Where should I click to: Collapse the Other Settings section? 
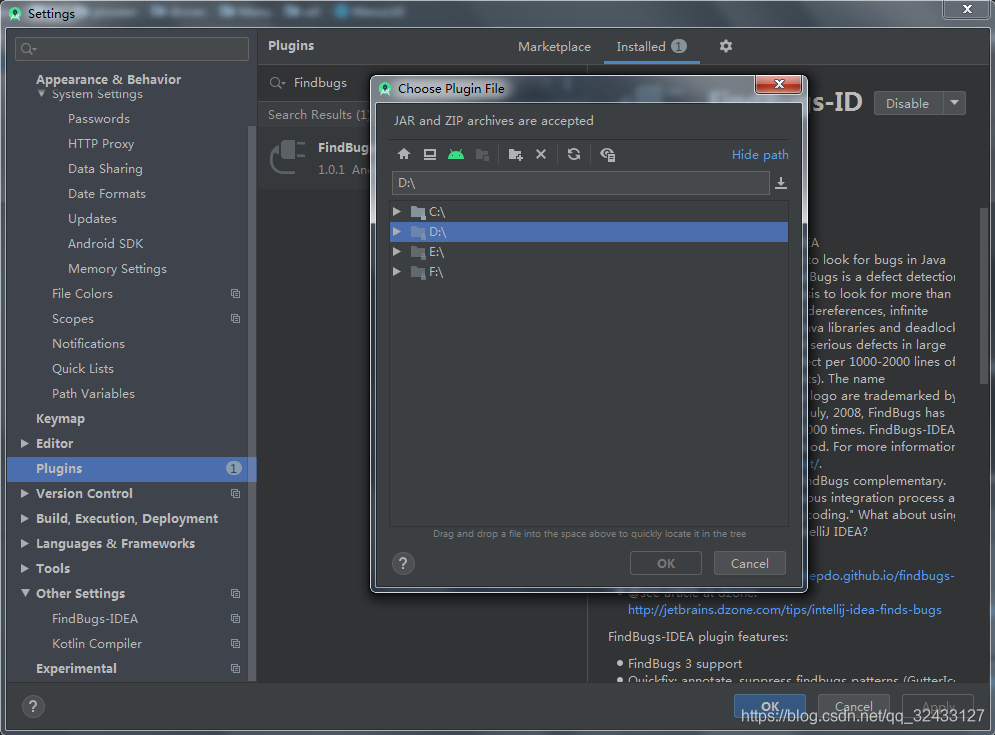25,593
